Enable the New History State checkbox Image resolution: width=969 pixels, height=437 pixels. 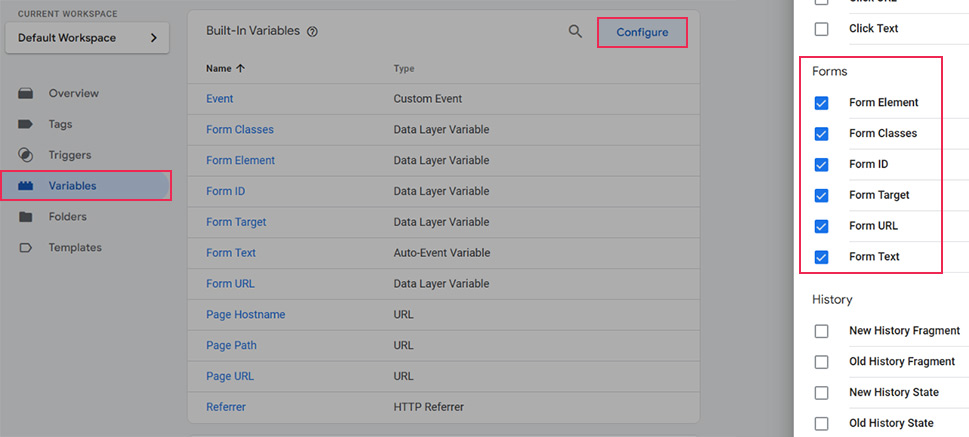point(821,393)
